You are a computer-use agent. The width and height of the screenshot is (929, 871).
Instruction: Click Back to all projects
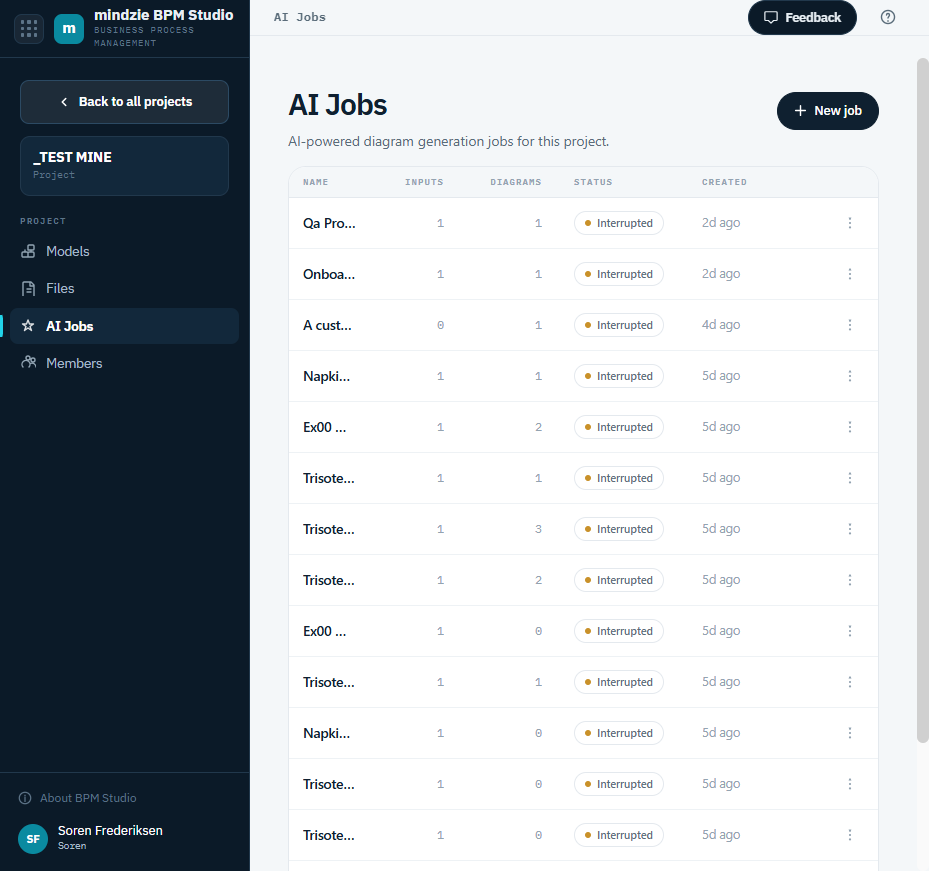point(124,102)
